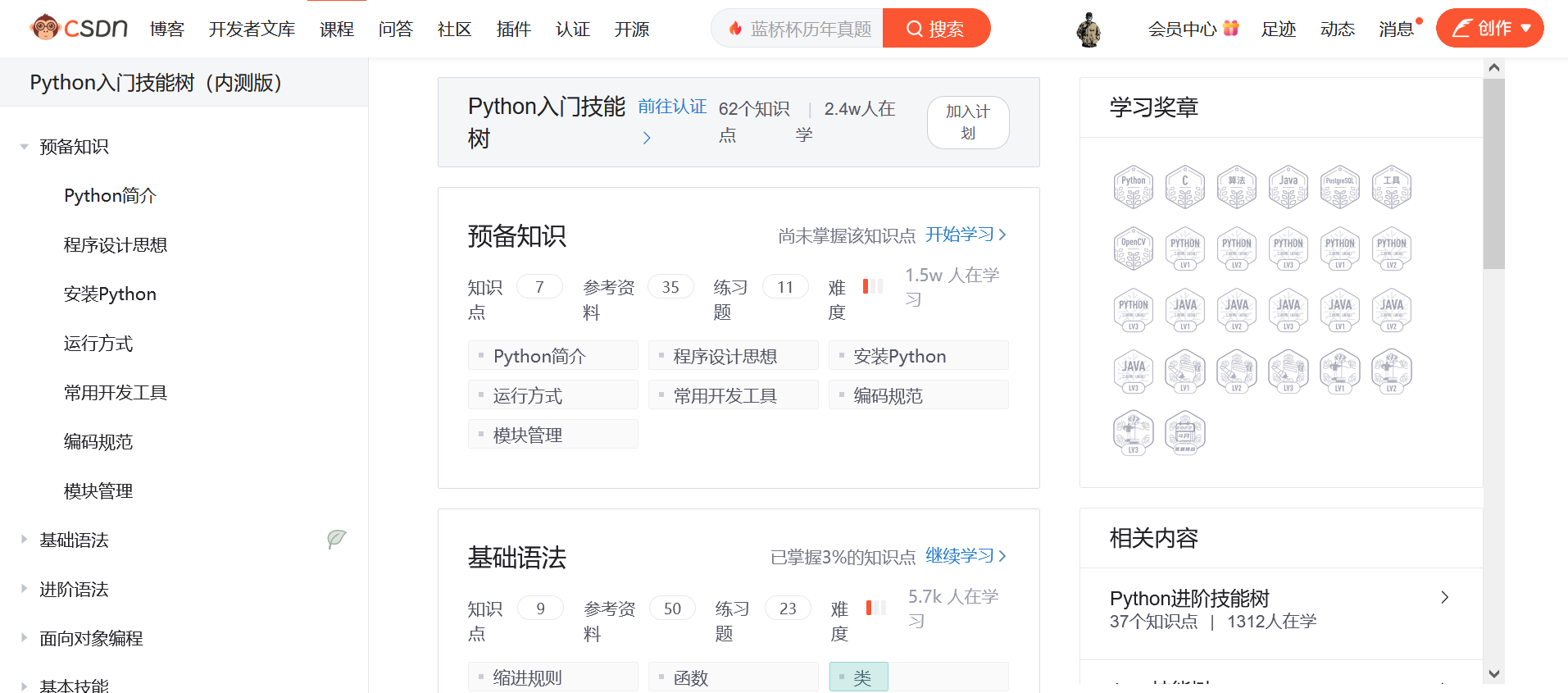
Task: Select 常用开发工具 in the left tree
Action: pyautogui.click(x=116, y=393)
